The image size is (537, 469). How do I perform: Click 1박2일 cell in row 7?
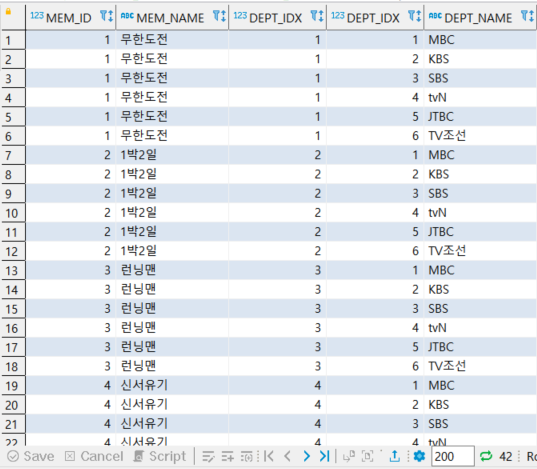point(172,155)
